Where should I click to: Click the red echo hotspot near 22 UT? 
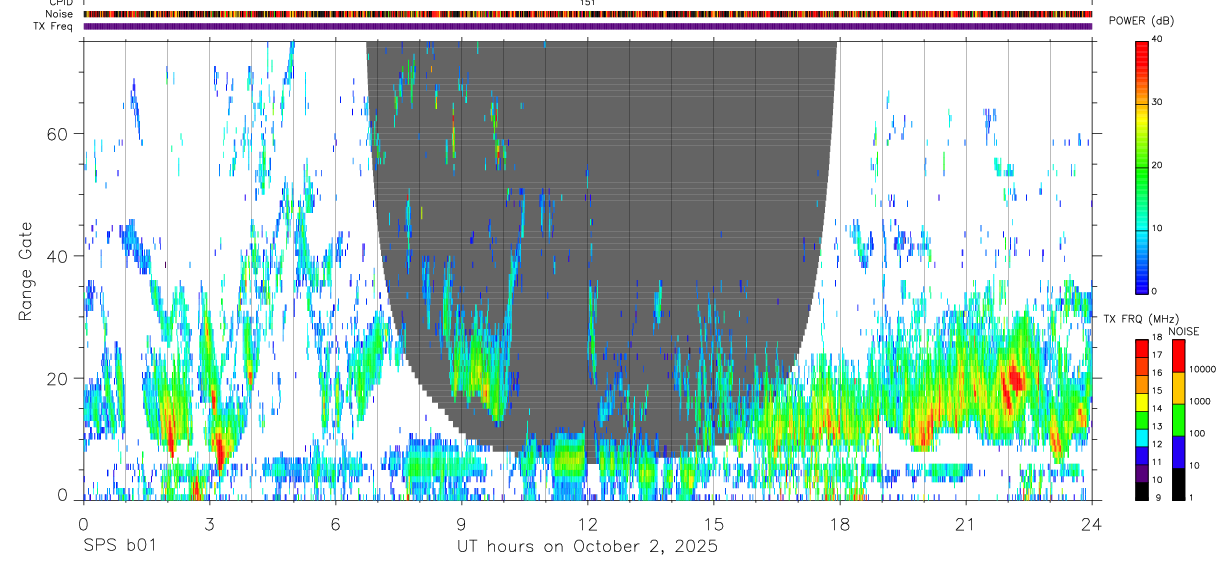click(x=1016, y=380)
